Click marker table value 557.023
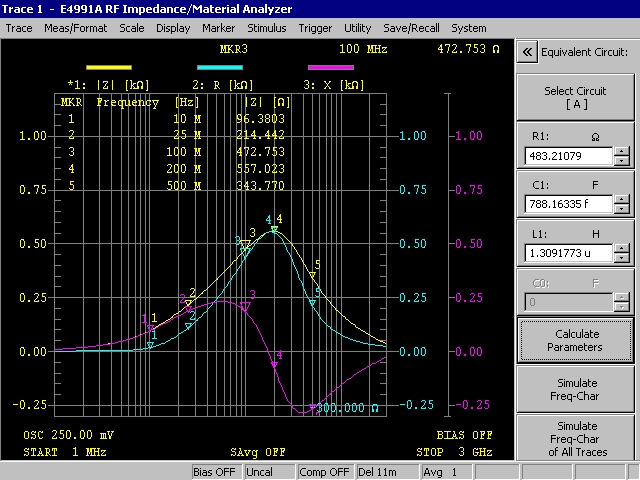 point(260,169)
